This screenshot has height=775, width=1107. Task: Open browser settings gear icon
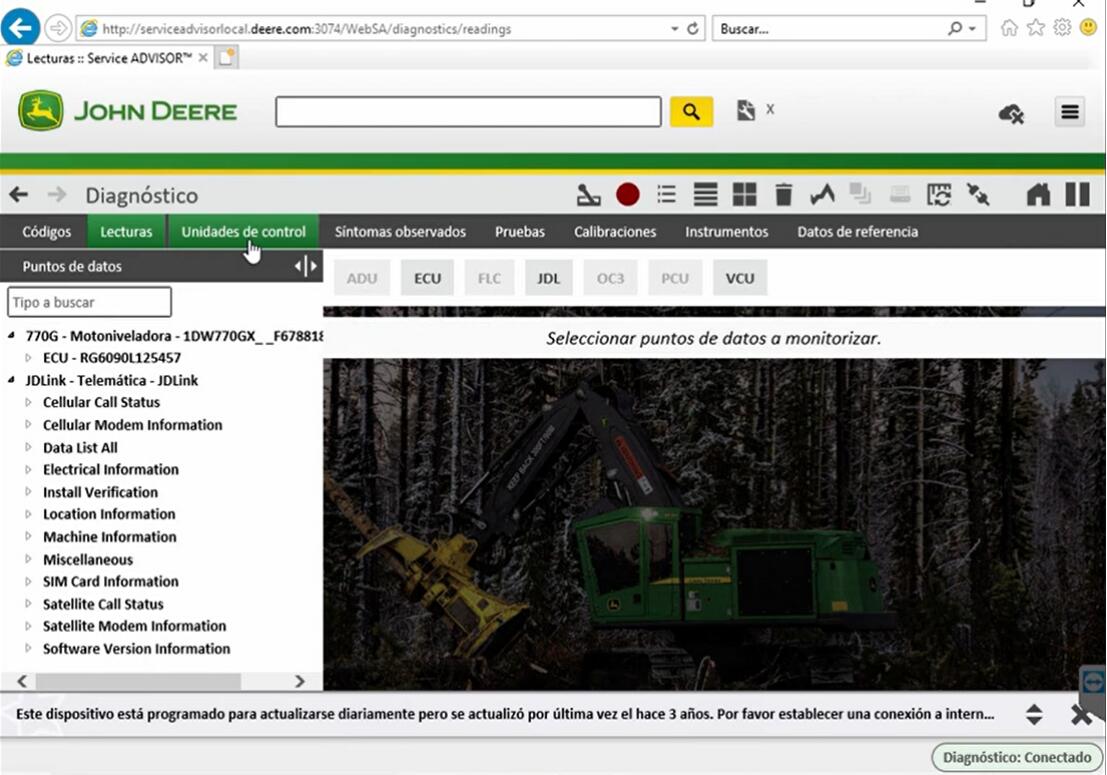1062,28
